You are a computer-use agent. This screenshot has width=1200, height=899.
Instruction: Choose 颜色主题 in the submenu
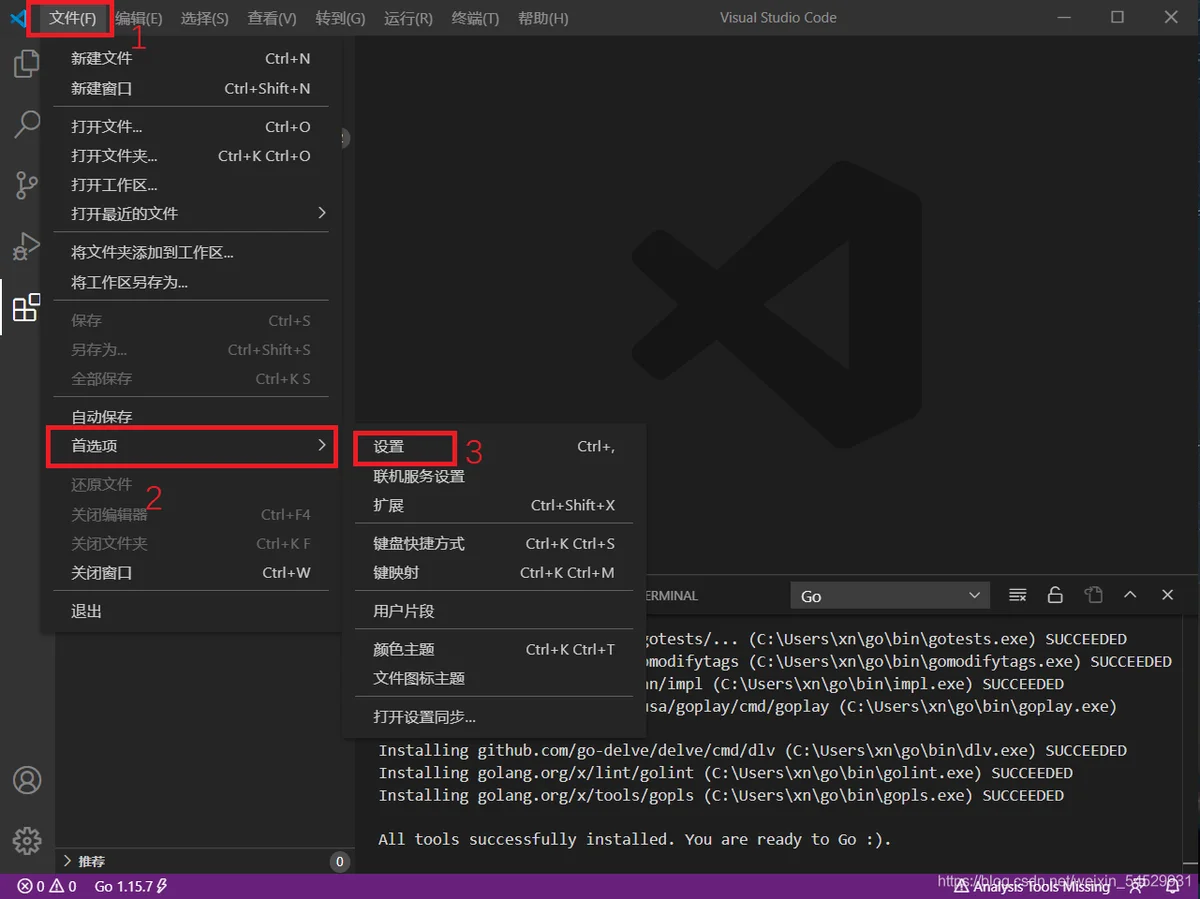494,649
